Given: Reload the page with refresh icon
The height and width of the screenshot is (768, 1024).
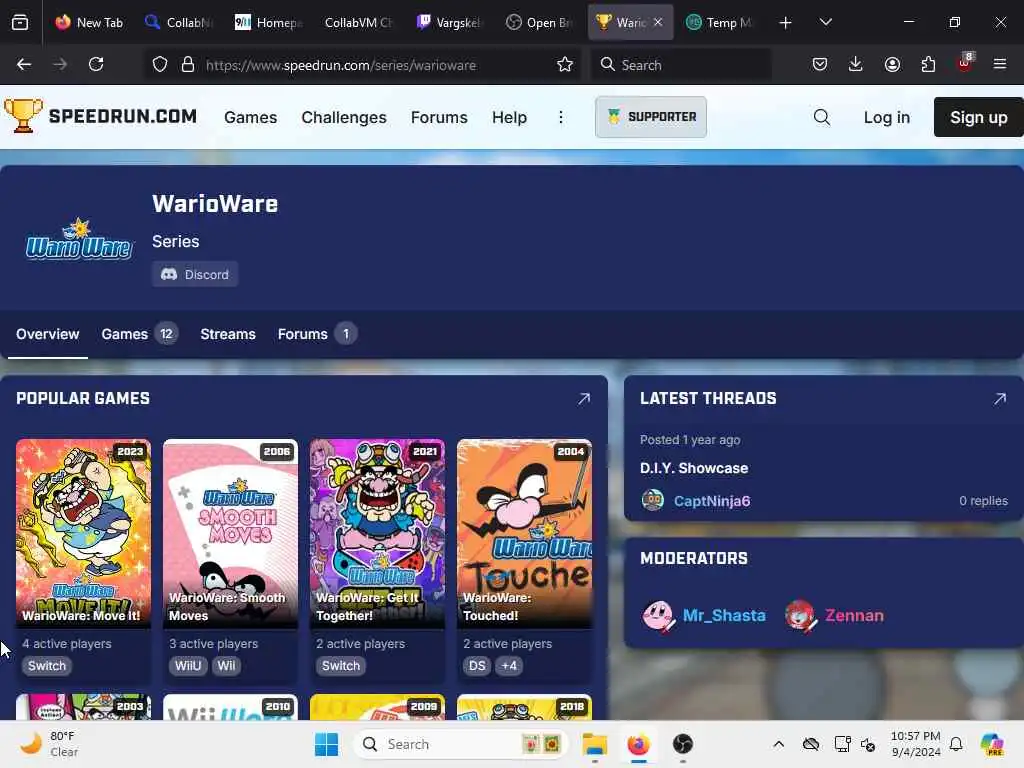Looking at the screenshot, I should pyautogui.click(x=96, y=64).
